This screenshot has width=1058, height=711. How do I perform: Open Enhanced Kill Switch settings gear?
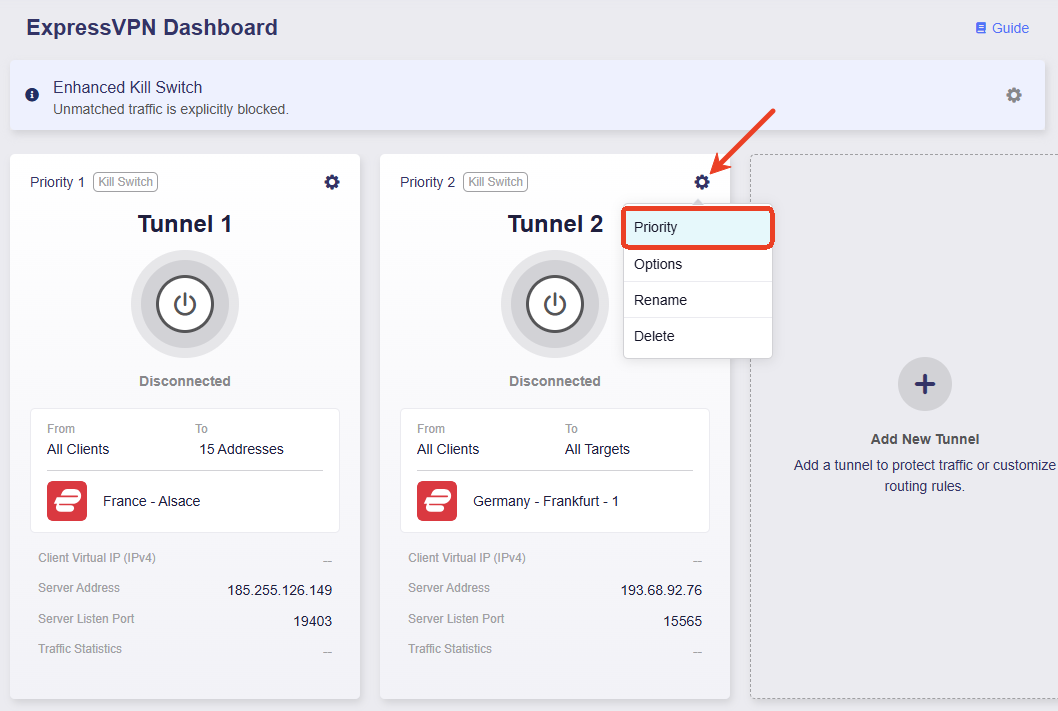coord(1013,95)
